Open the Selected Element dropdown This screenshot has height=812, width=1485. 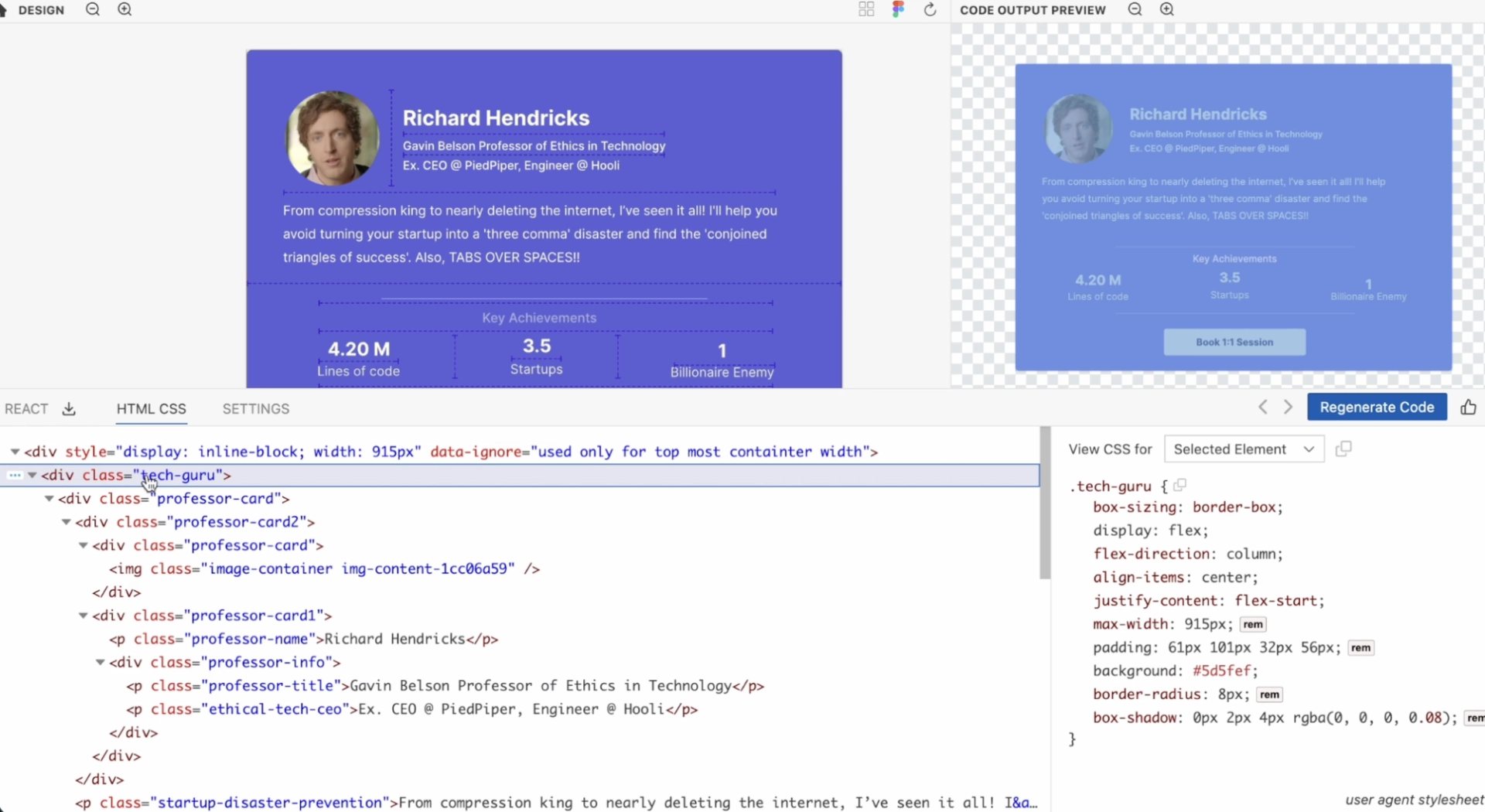click(1243, 449)
